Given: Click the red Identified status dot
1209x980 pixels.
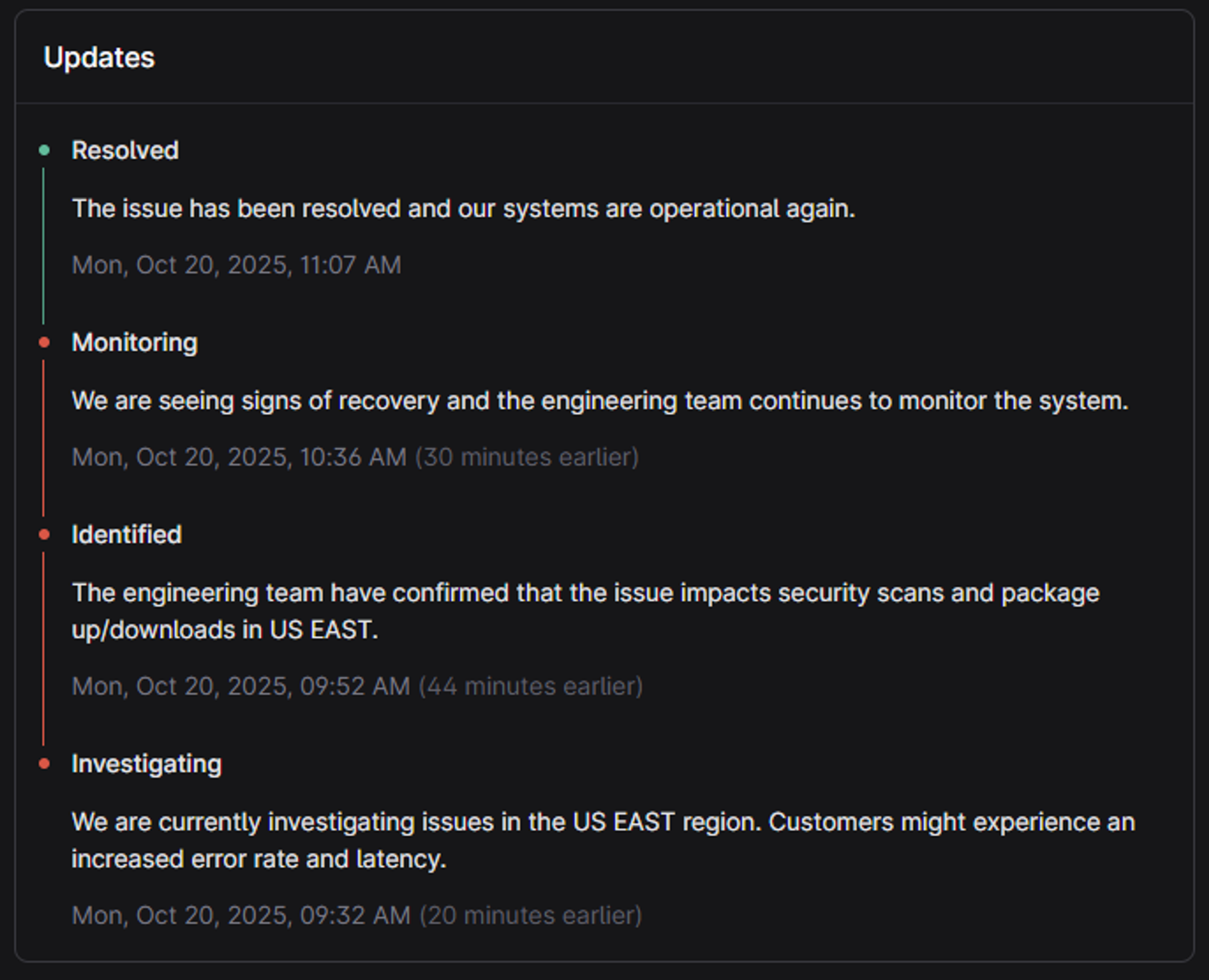Looking at the screenshot, I should 44,535.
